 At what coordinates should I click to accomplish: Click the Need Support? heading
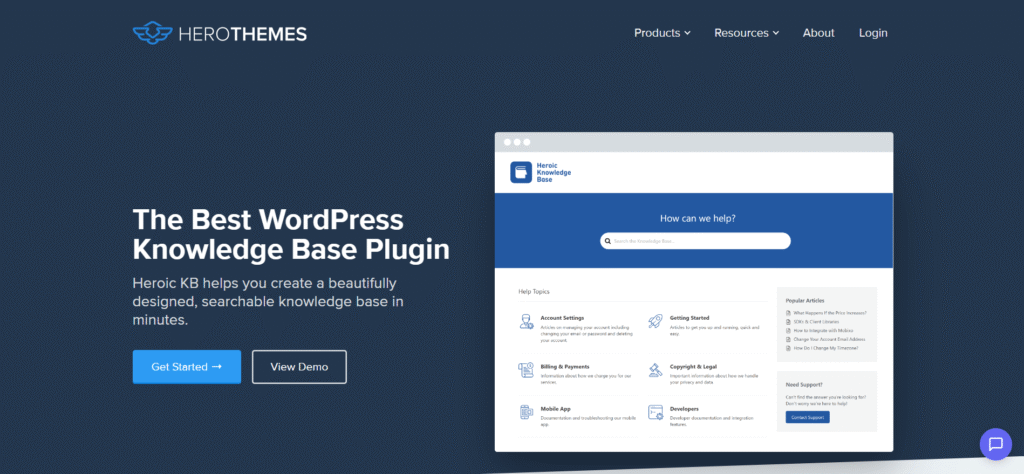804,385
